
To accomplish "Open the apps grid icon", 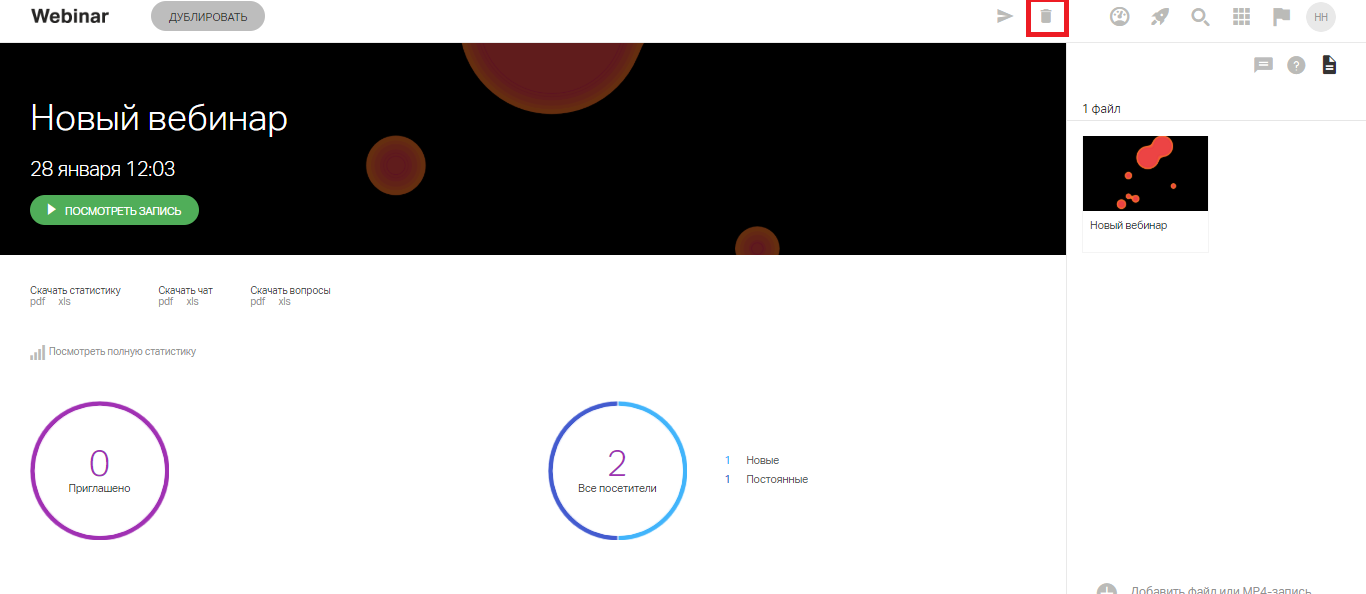I will [x=1241, y=16].
